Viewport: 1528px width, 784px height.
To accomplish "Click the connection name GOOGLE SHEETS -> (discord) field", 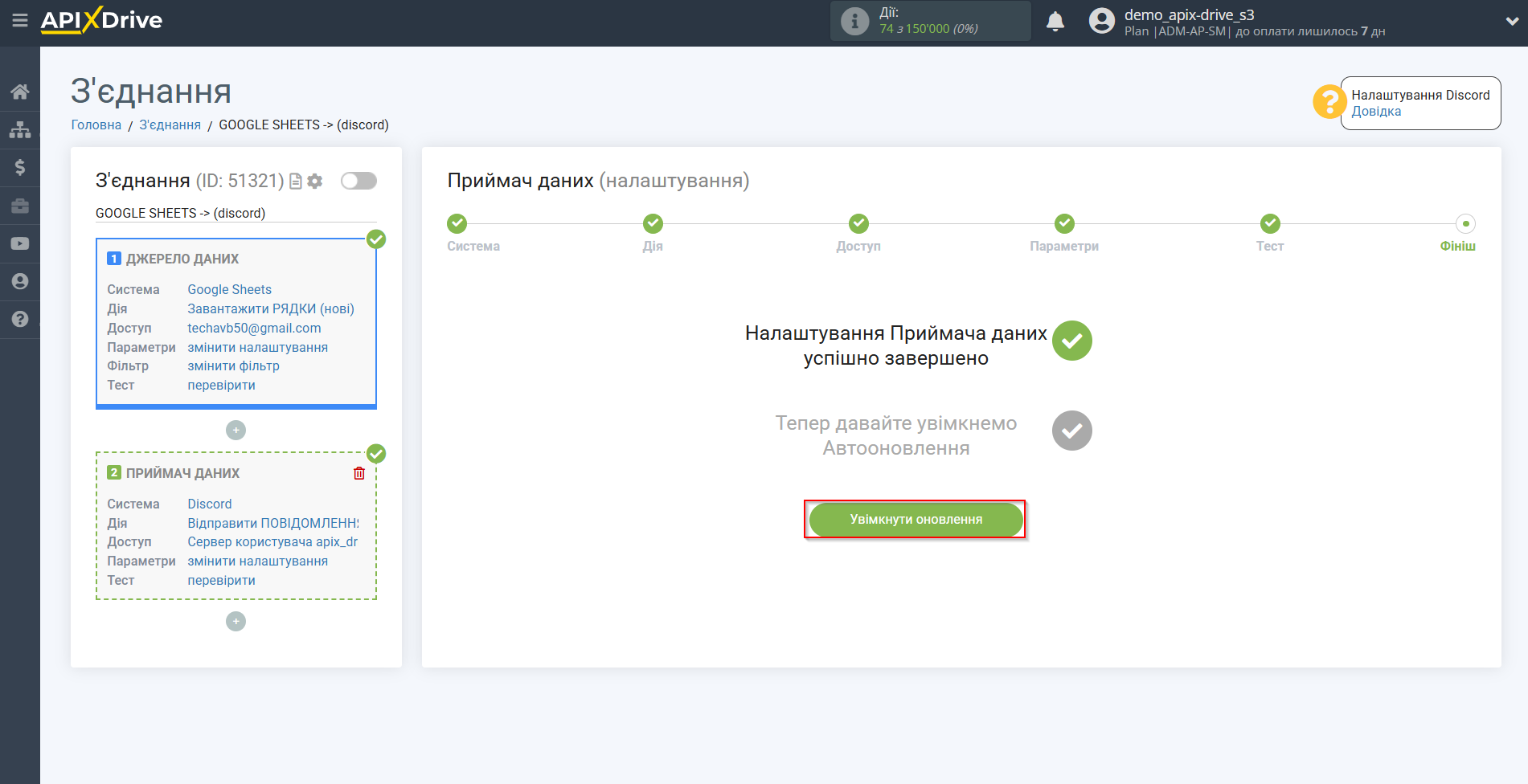I will (236, 213).
